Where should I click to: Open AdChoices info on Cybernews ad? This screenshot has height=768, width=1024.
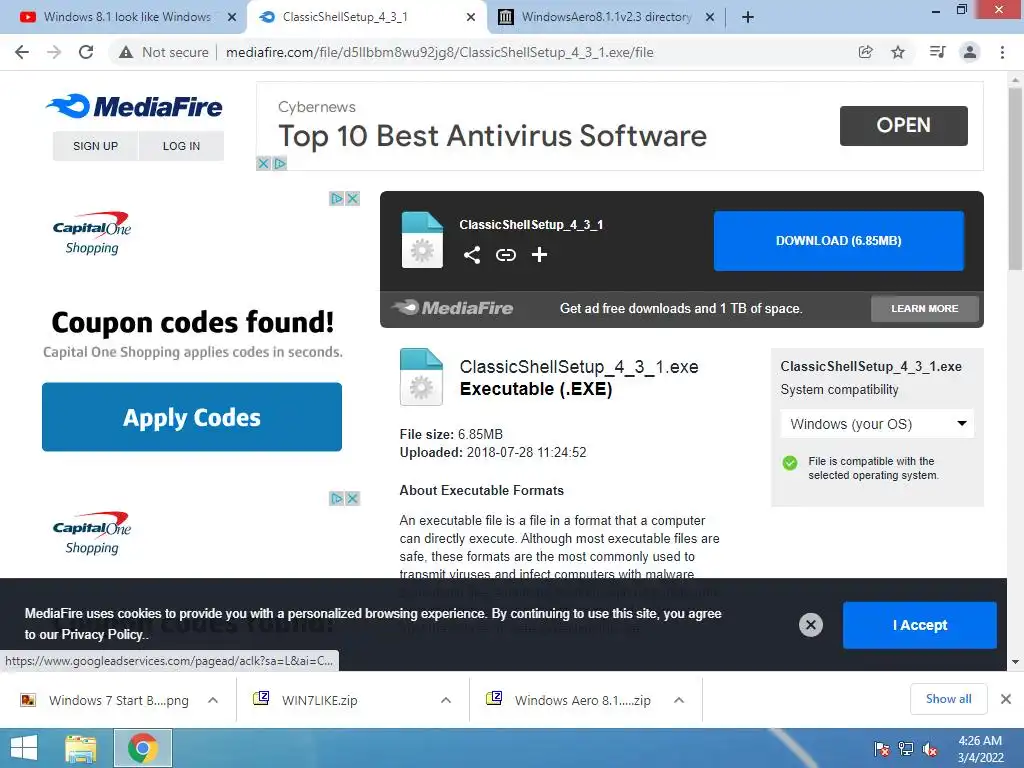[x=280, y=163]
